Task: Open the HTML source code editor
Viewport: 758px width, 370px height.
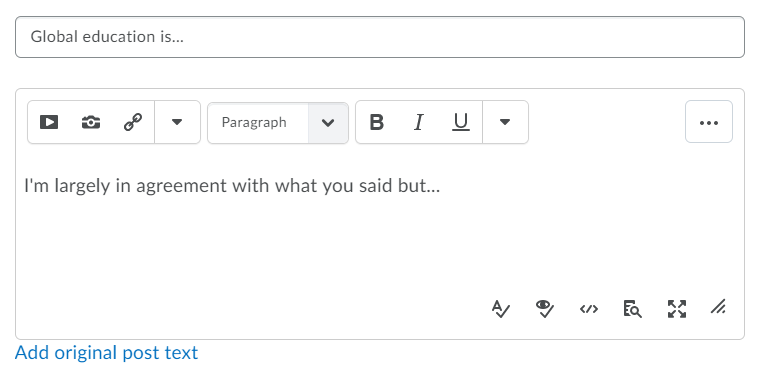Action: pyautogui.click(x=589, y=309)
